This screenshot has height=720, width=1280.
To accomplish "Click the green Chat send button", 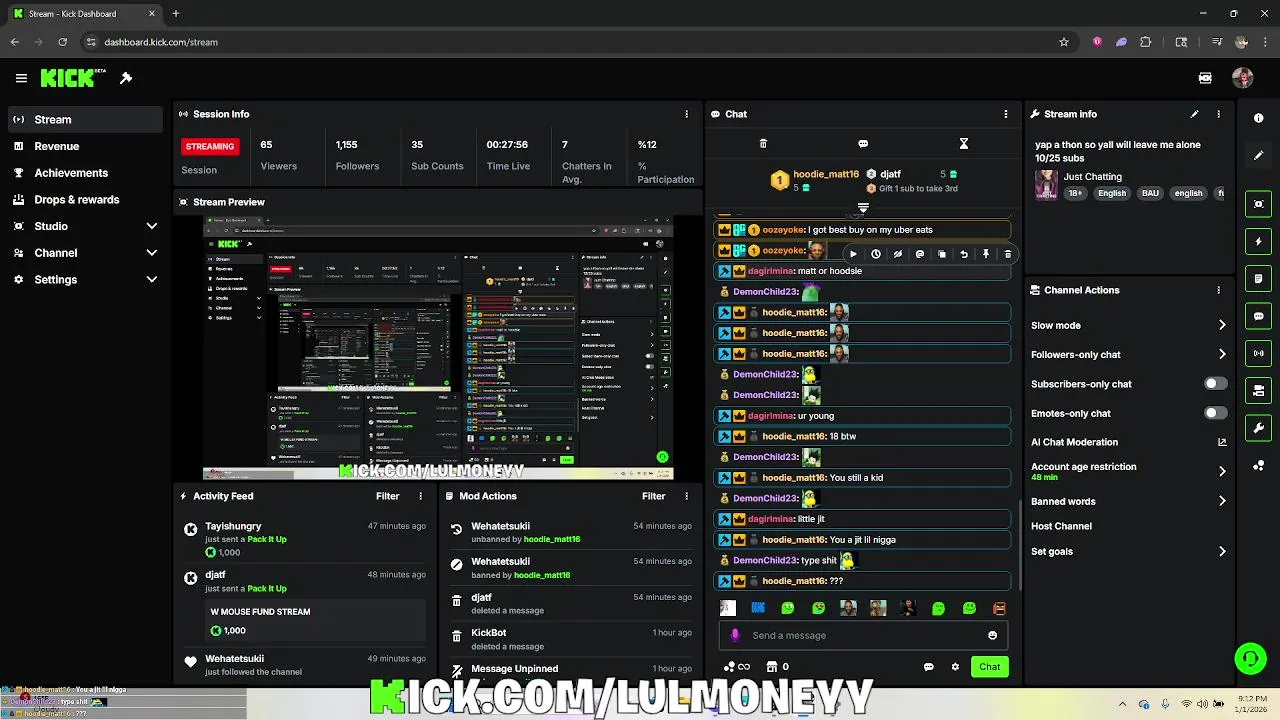I will coord(989,667).
